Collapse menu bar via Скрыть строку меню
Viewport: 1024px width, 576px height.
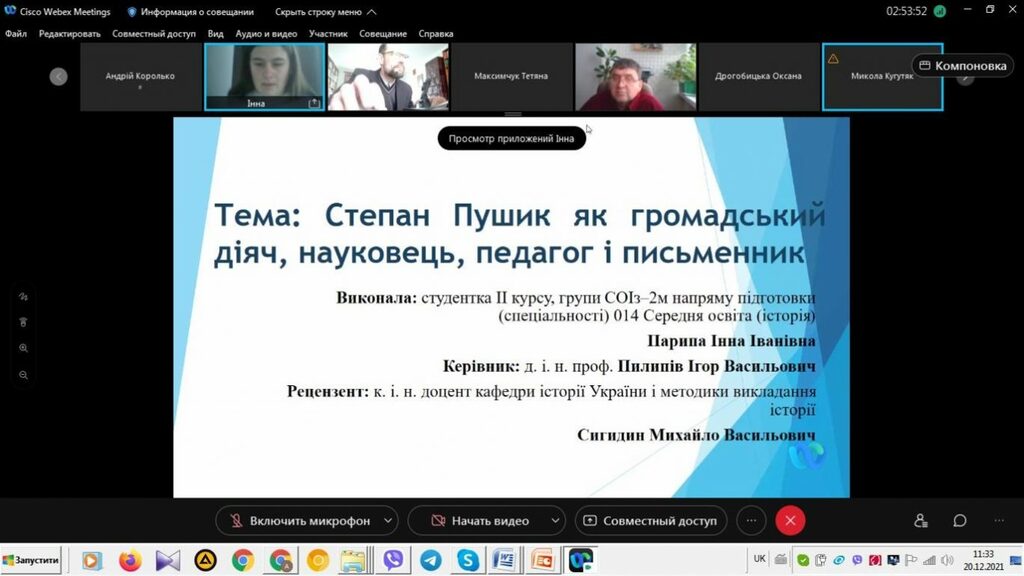tap(326, 12)
